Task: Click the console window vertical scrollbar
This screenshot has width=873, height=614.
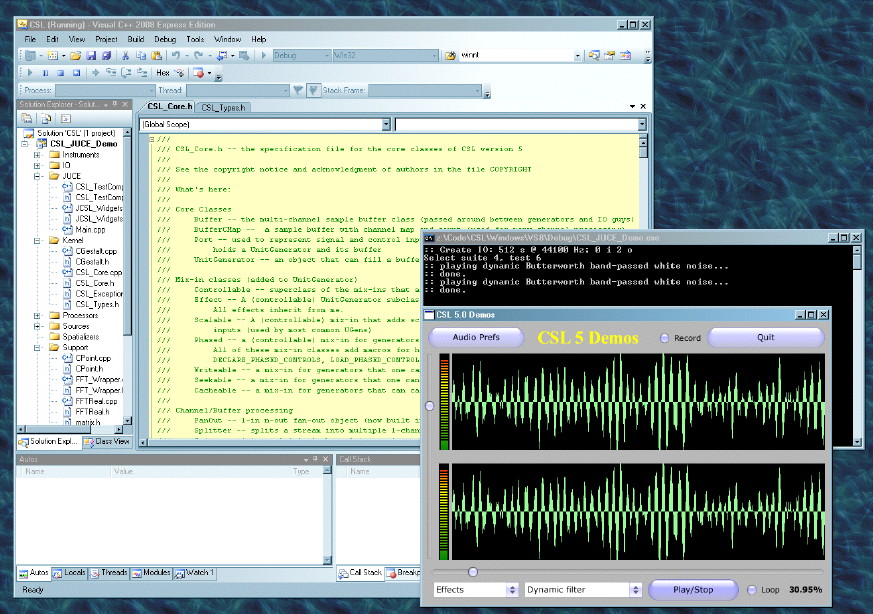Action: point(857,346)
